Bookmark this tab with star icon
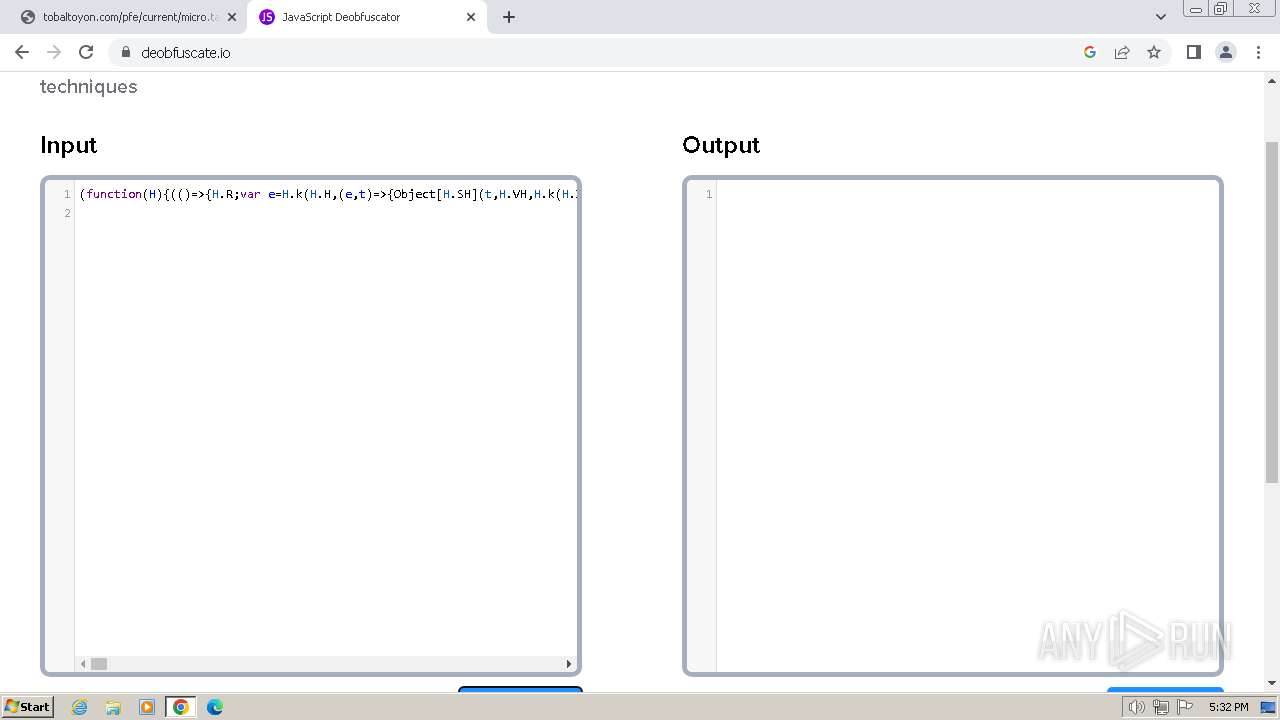 [1154, 52]
